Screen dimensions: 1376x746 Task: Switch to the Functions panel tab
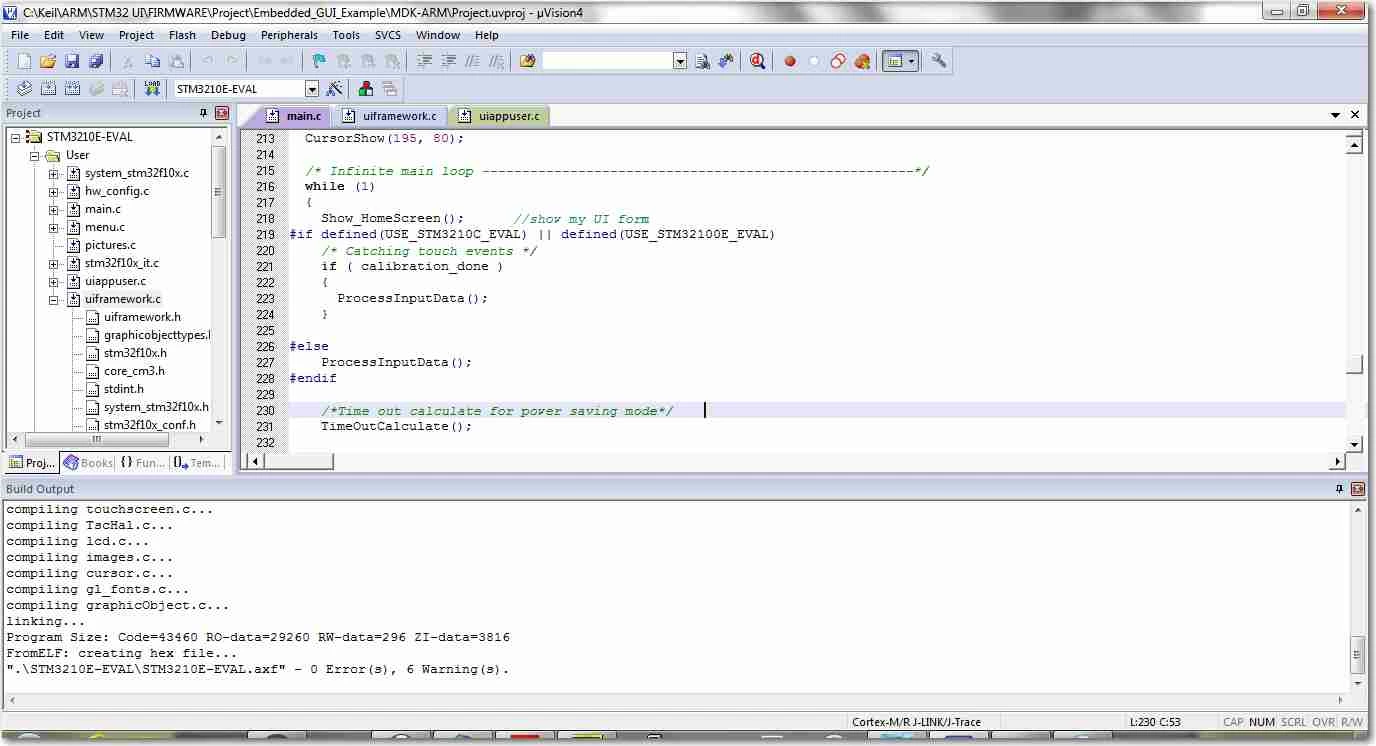[x=142, y=463]
